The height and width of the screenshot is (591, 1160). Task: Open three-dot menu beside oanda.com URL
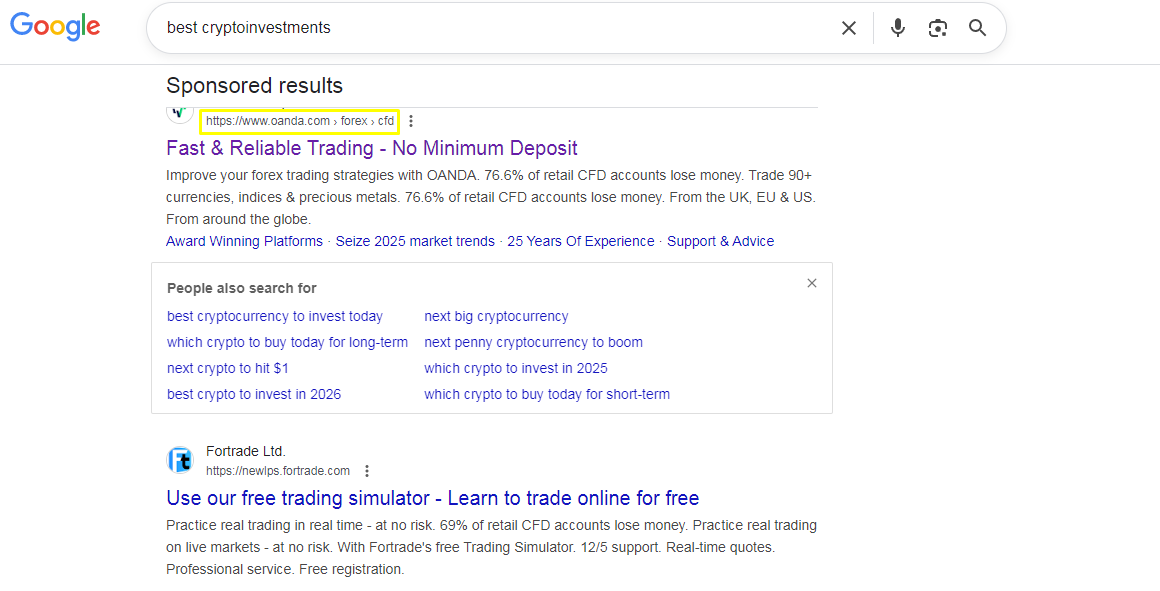click(411, 121)
